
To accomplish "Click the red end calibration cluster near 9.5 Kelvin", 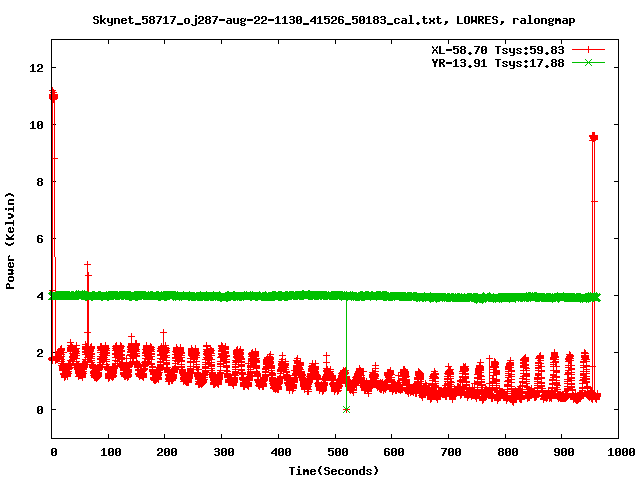I will pos(593,138).
